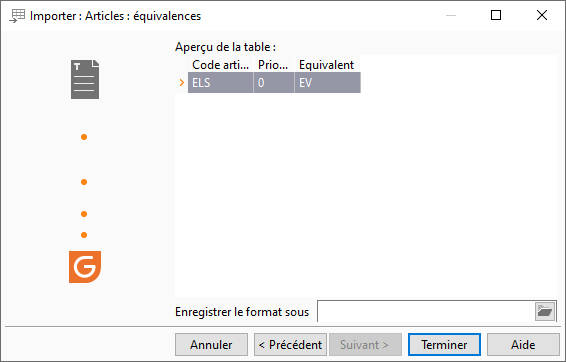Select the Priorité column header

coord(274,65)
